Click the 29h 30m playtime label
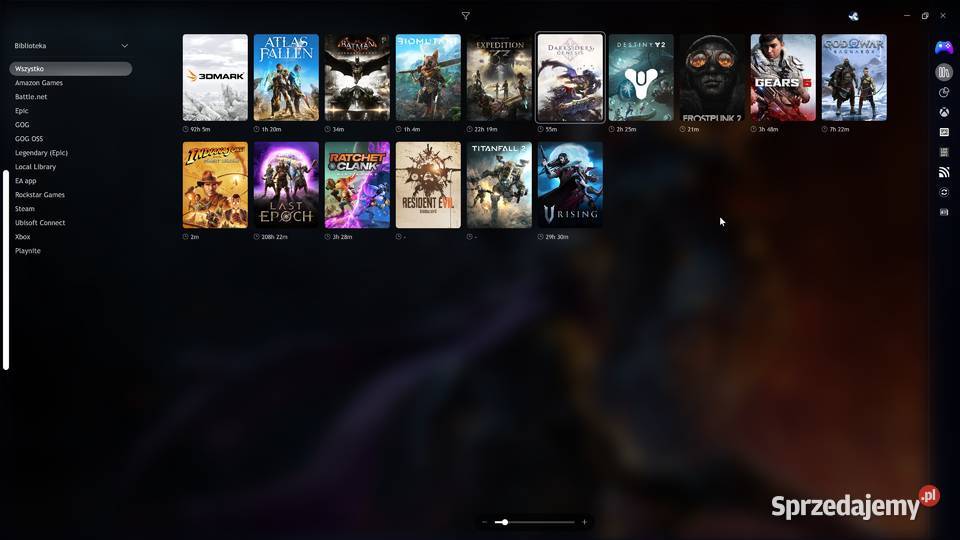The image size is (960, 540). pos(557,237)
